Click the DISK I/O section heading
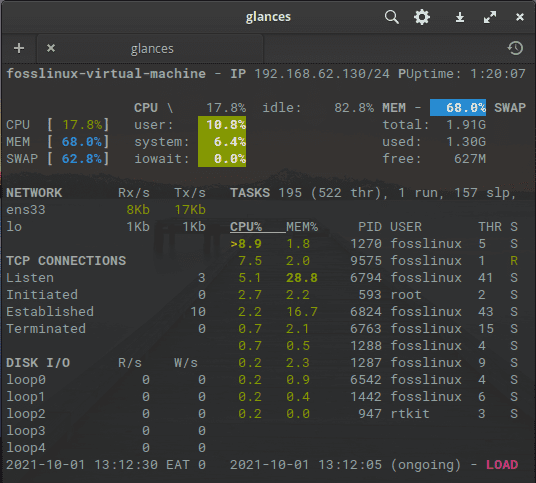Viewport: 536px width, 483px height. click(x=38, y=363)
